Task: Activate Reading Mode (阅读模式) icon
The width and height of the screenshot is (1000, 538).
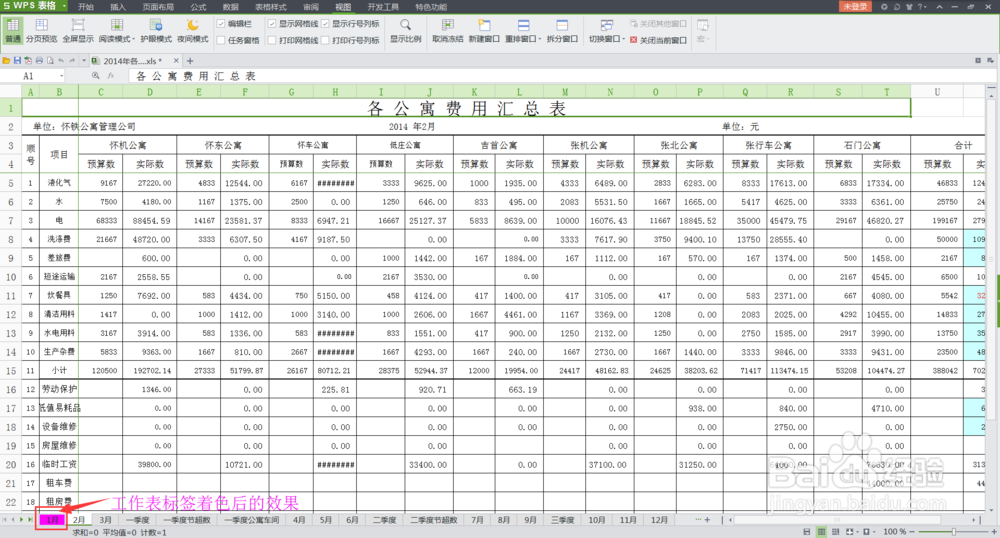Action: [116, 25]
